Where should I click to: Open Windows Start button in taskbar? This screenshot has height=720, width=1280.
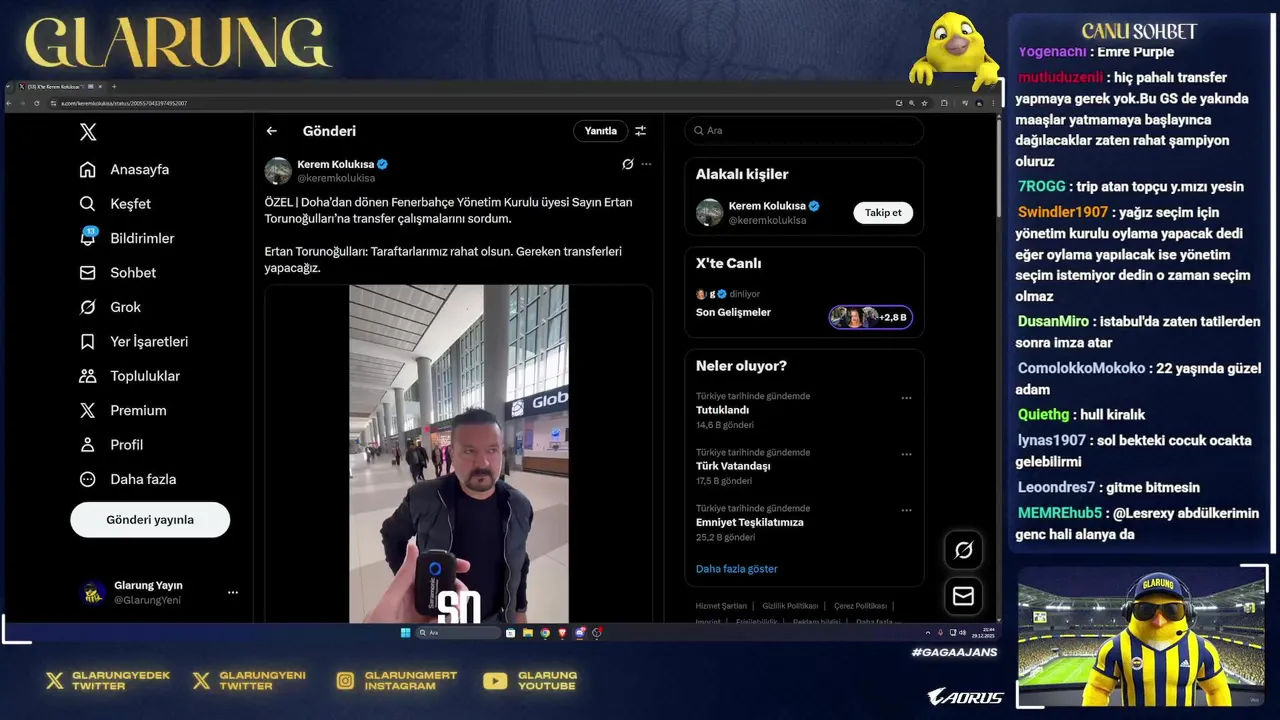(405, 632)
